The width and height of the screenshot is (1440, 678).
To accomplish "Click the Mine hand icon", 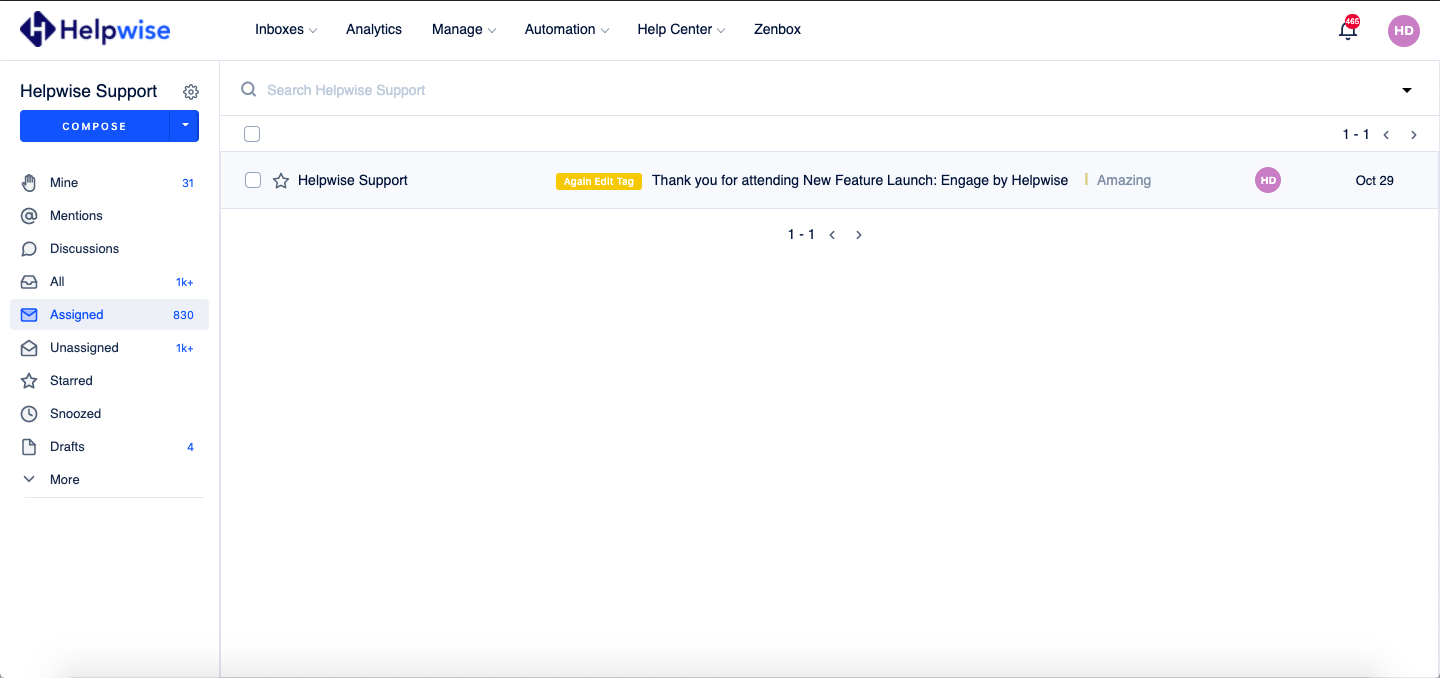I will click(x=30, y=183).
